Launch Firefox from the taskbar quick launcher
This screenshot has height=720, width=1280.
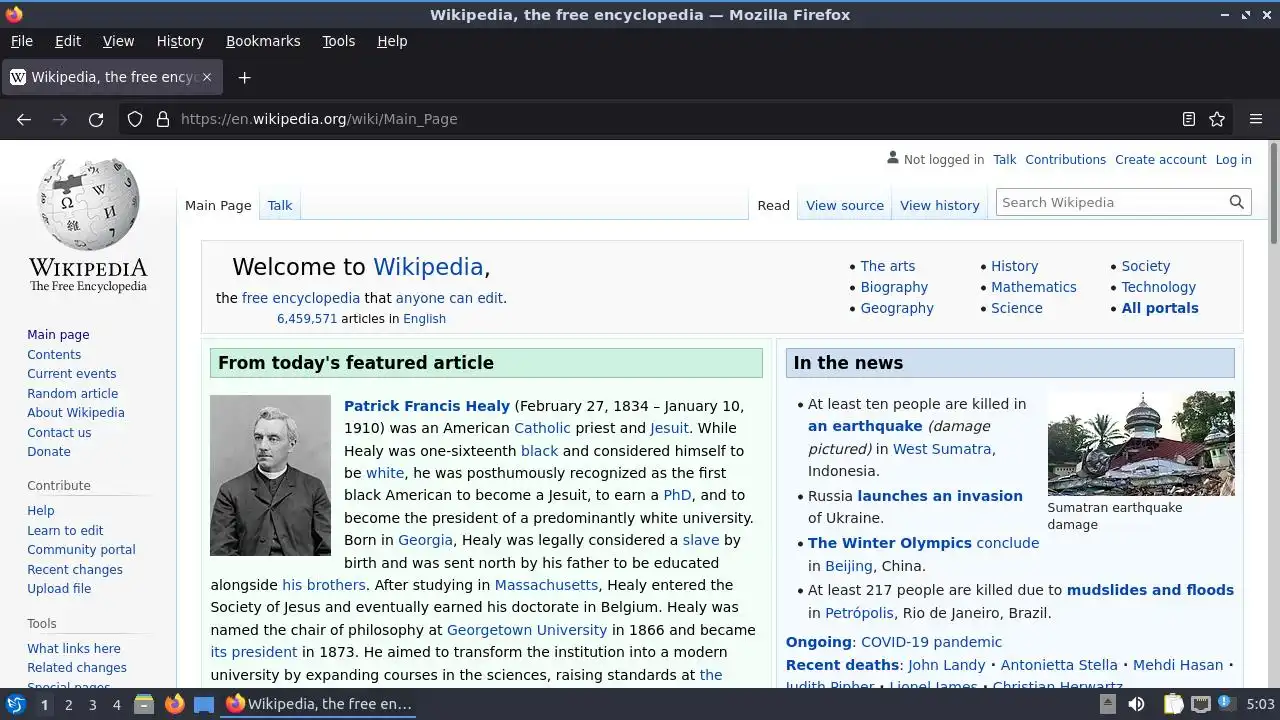coord(174,704)
